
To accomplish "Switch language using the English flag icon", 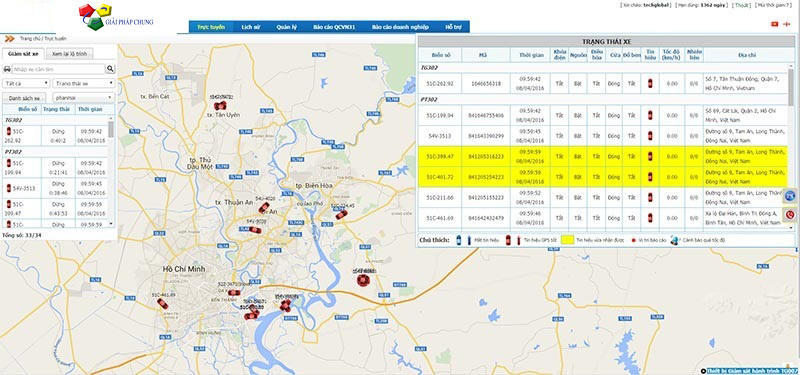I will click(786, 24).
